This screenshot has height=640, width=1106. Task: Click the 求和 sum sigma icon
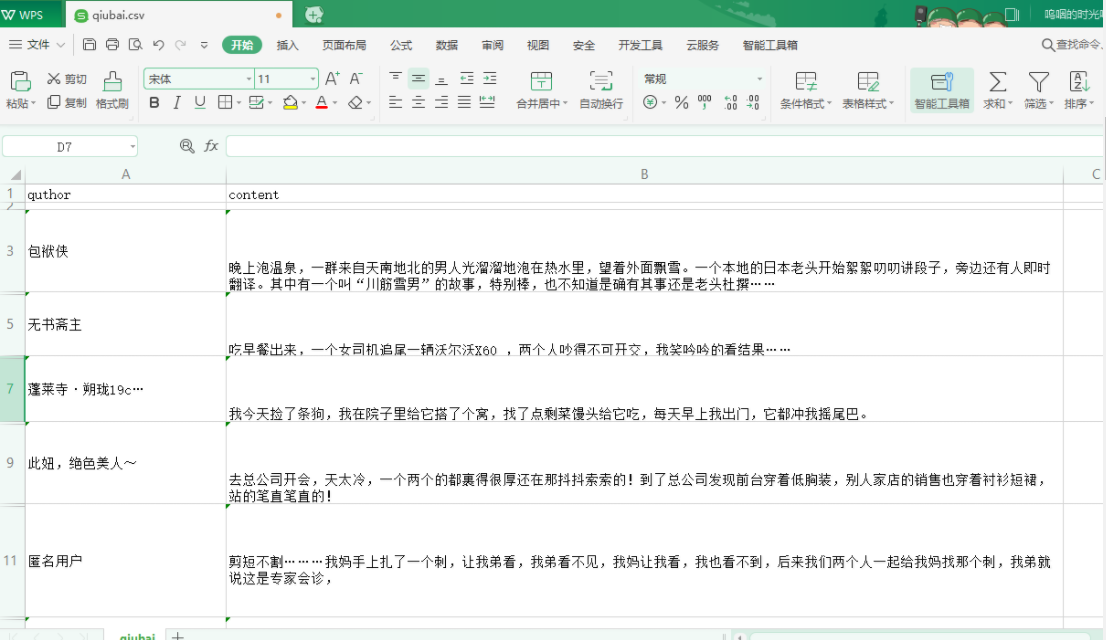click(x=997, y=82)
